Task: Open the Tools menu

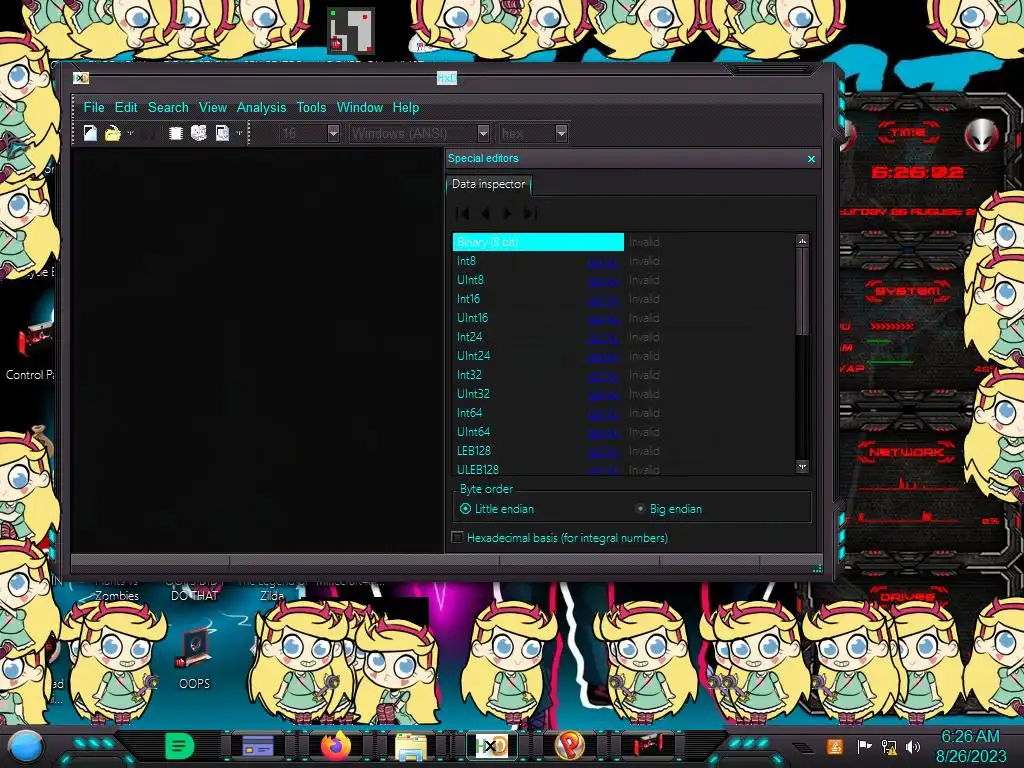Action: click(x=311, y=107)
